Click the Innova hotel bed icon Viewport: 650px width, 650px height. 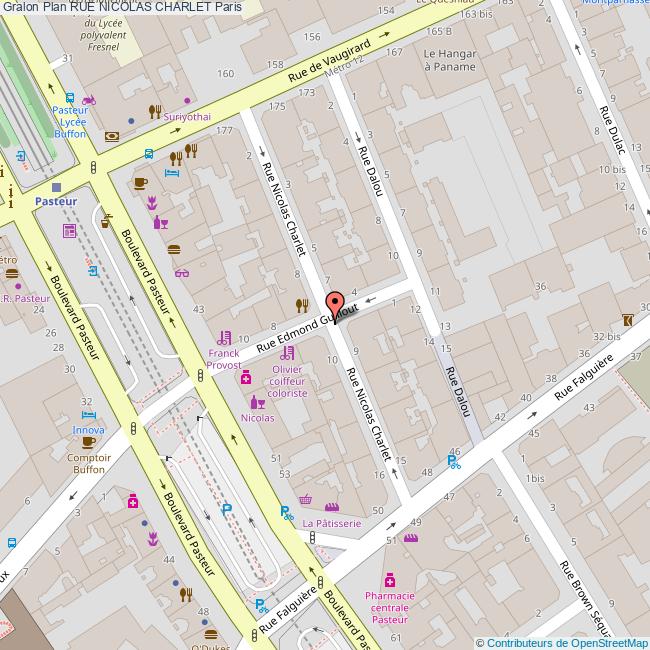coord(88,415)
